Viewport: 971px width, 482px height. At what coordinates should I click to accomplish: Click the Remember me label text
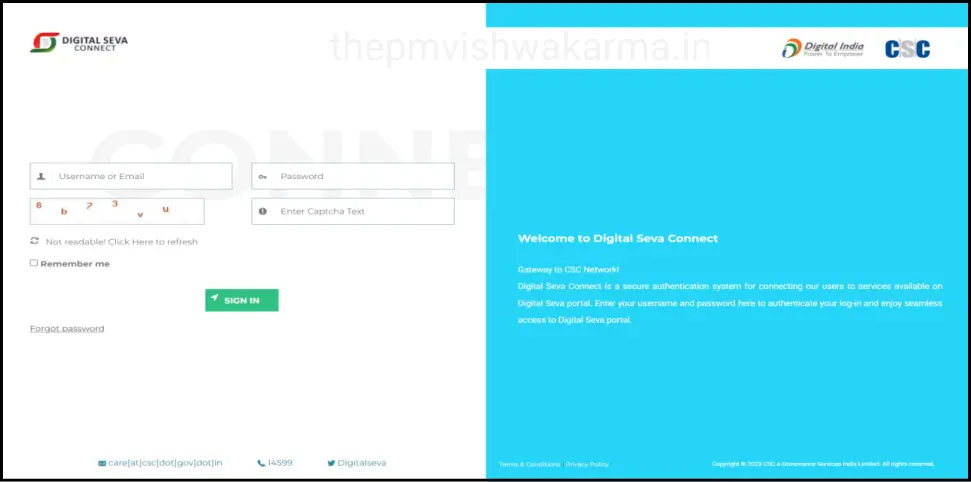(x=75, y=264)
